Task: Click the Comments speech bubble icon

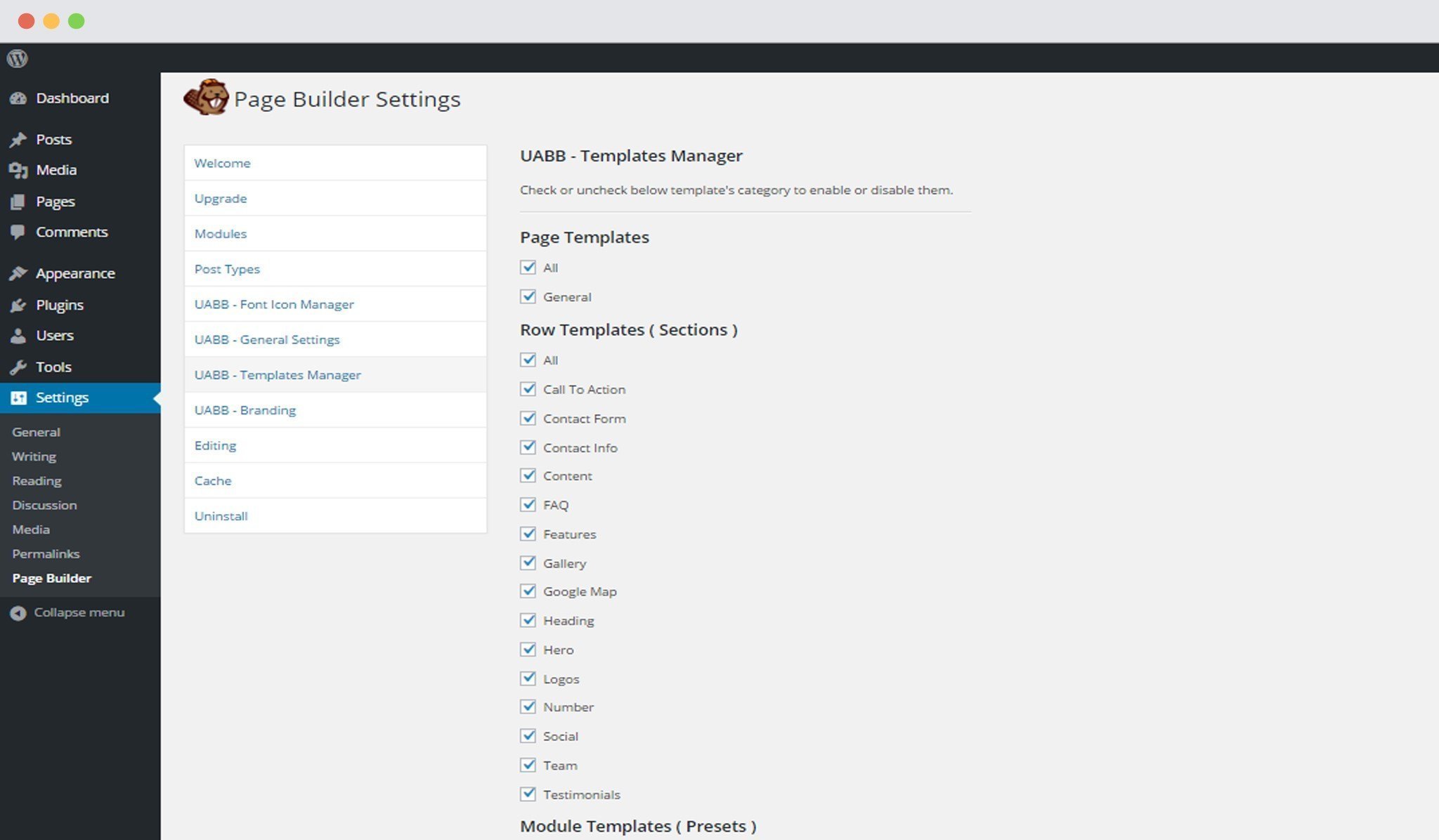Action: 18,232
